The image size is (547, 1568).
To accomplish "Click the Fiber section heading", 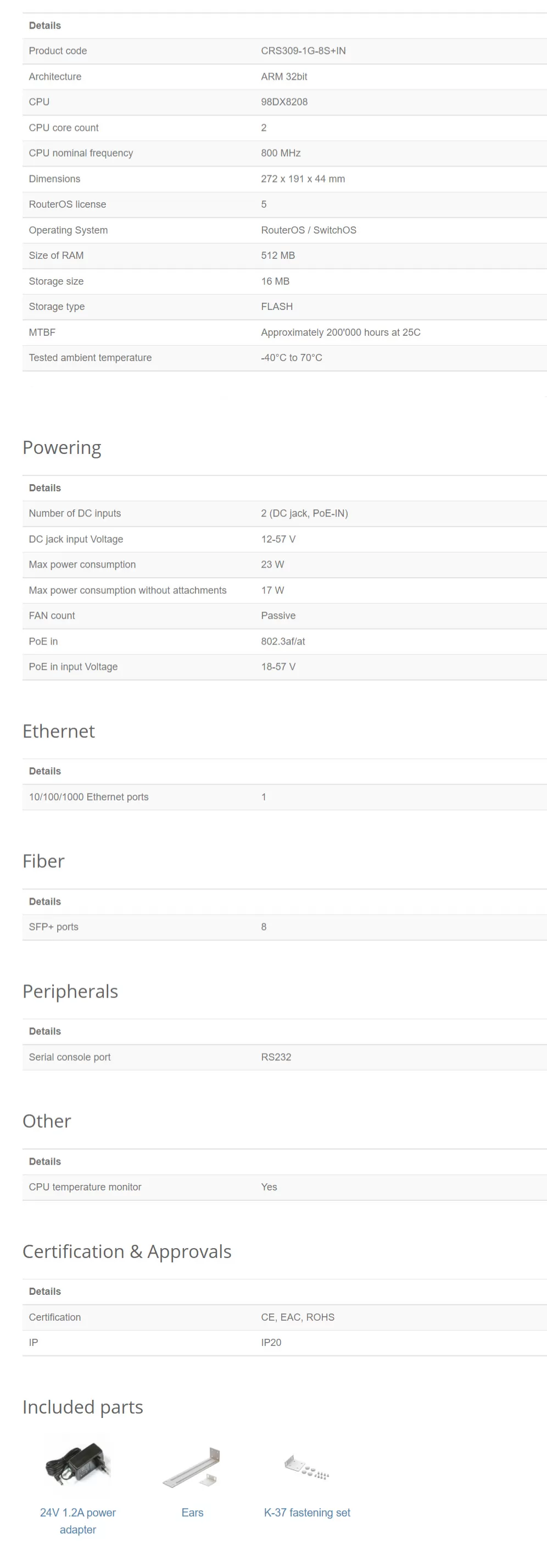I will (43, 861).
